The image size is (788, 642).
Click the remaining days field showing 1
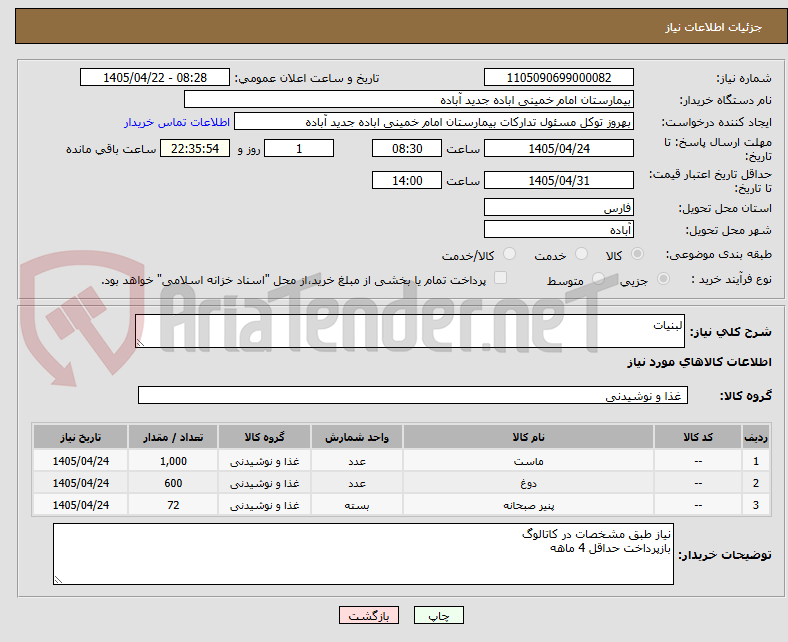click(299, 148)
